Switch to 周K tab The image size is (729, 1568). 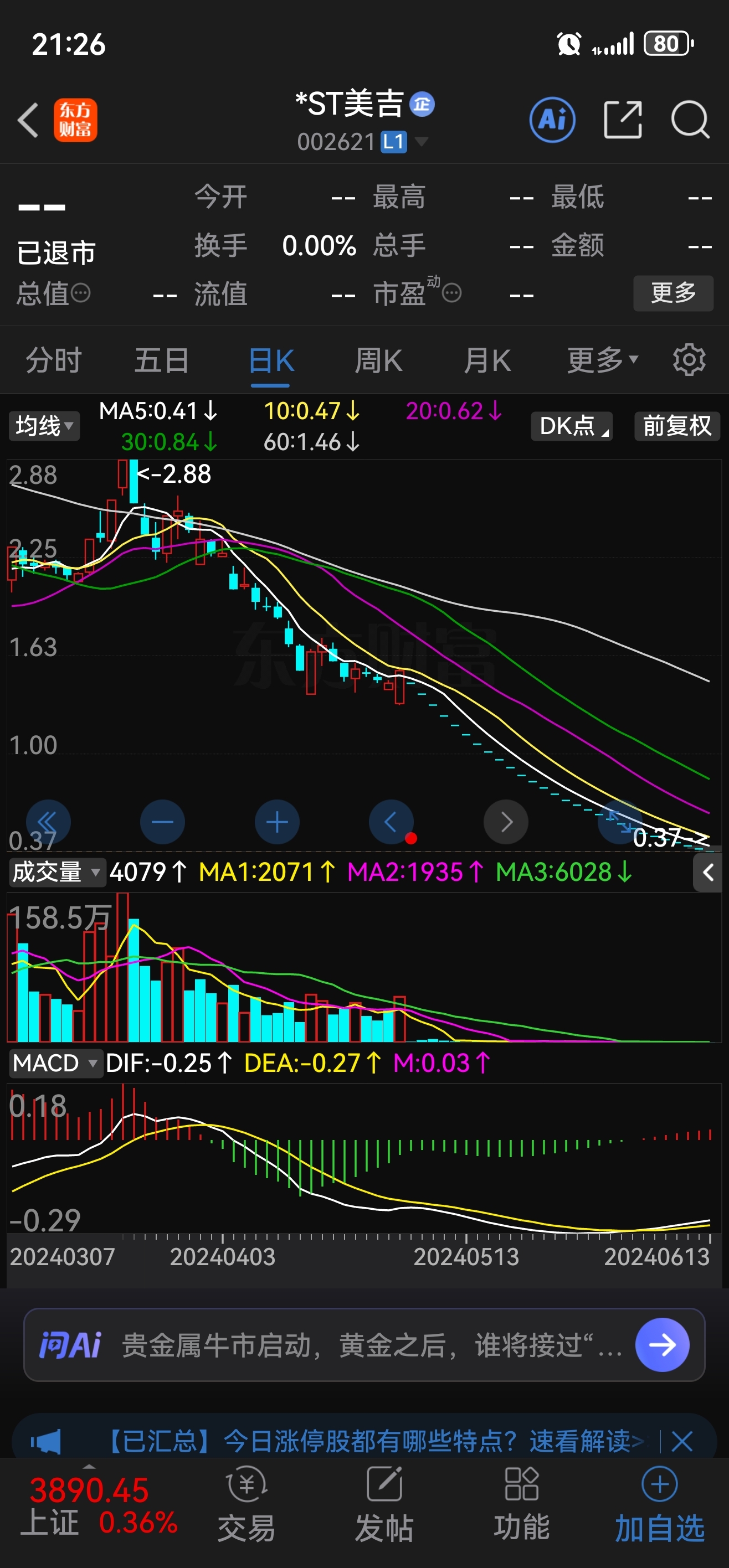tap(378, 360)
